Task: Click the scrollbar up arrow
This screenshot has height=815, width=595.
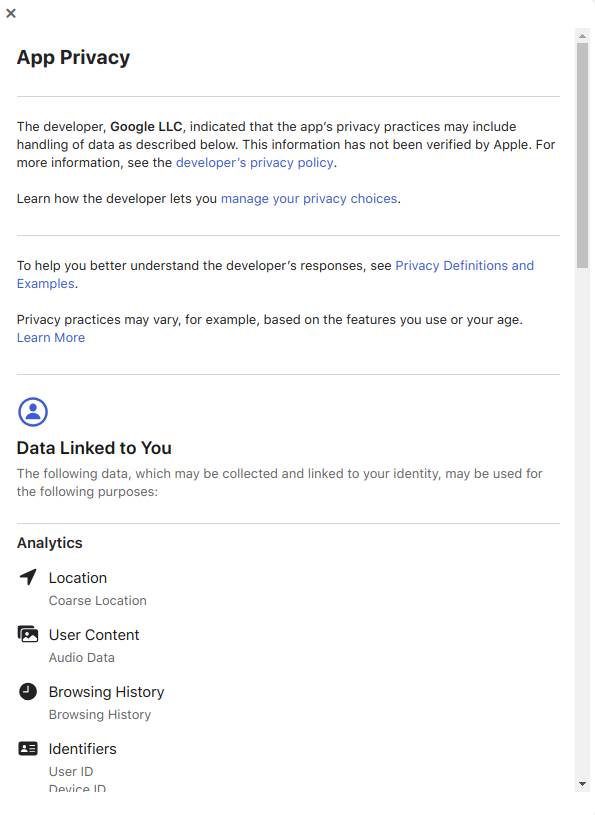Action: click(x=583, y=36)
